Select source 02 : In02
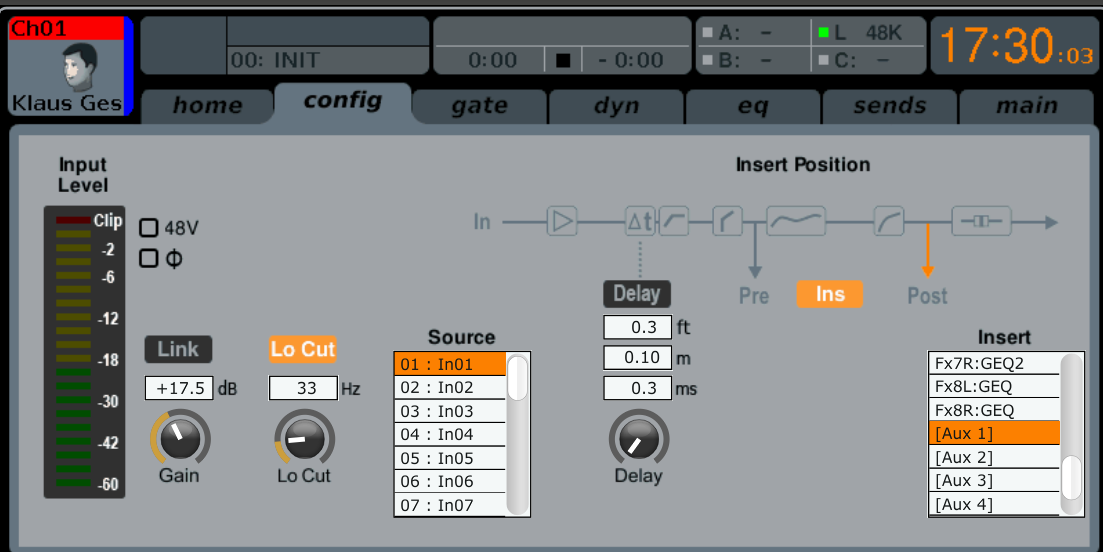The height and width of the screenshot is (552, 1103). tap(450, 387)
